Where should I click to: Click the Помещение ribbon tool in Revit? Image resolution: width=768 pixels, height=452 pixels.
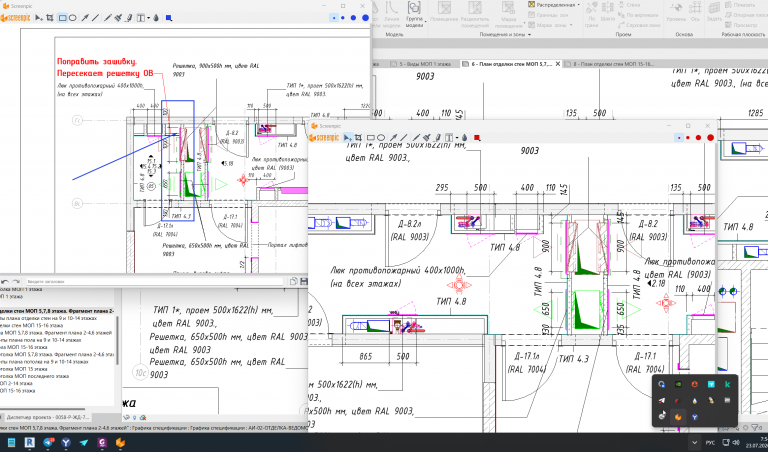tap(444, 14)
